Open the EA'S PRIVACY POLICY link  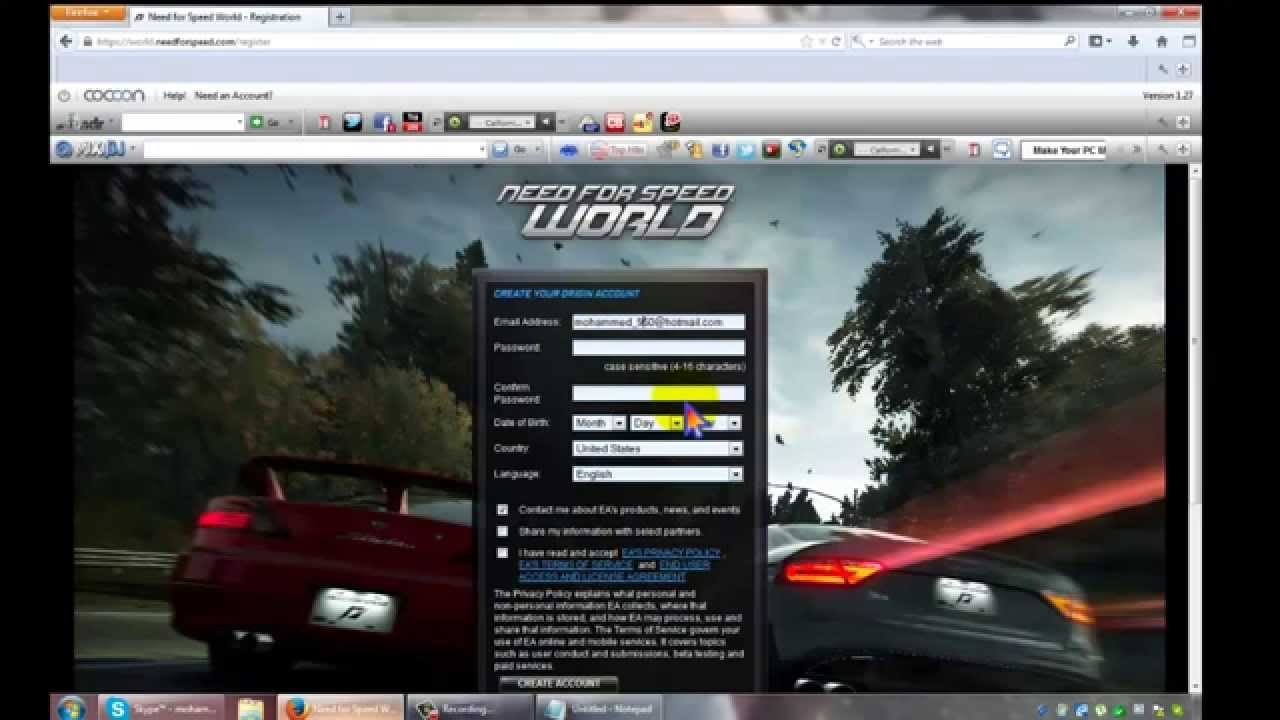pos(671,552)
